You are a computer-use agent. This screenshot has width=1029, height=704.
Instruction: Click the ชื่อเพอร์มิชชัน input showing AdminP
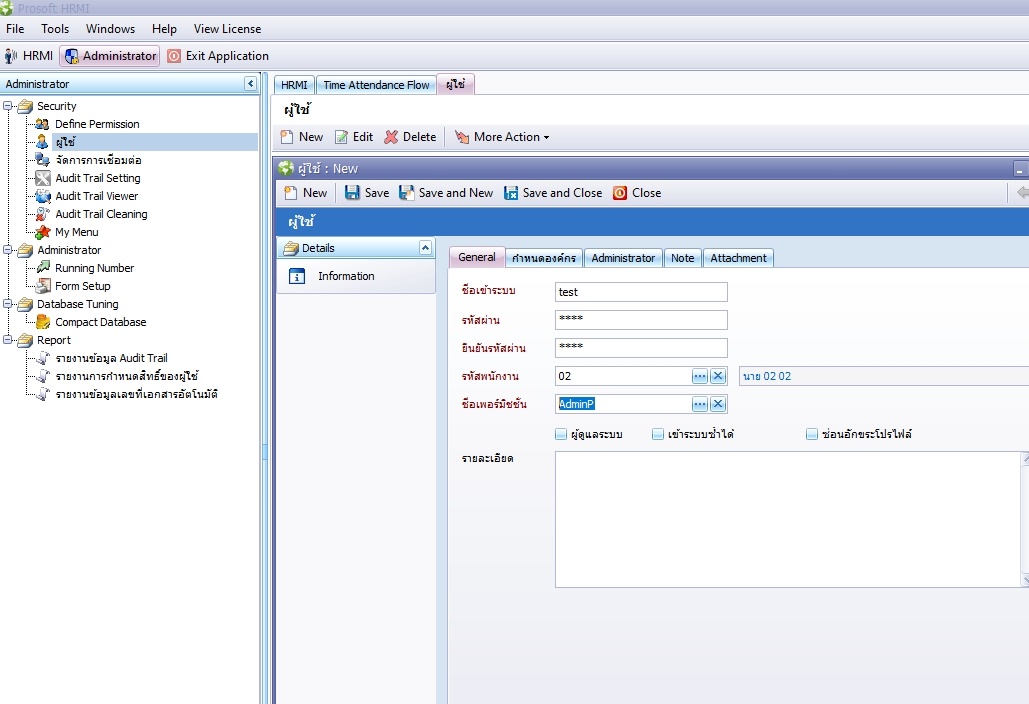pos(623,404)
